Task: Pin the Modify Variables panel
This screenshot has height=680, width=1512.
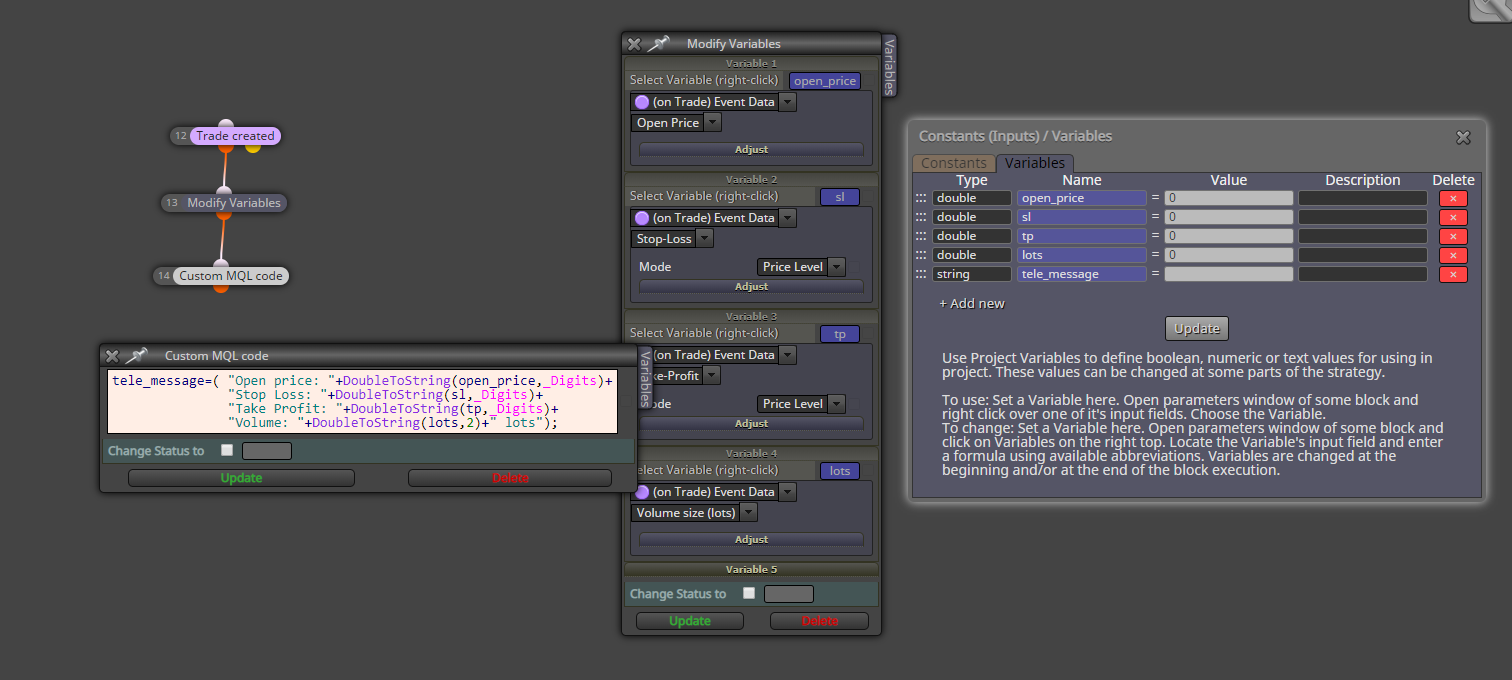Action: click(x=658, y=44)
